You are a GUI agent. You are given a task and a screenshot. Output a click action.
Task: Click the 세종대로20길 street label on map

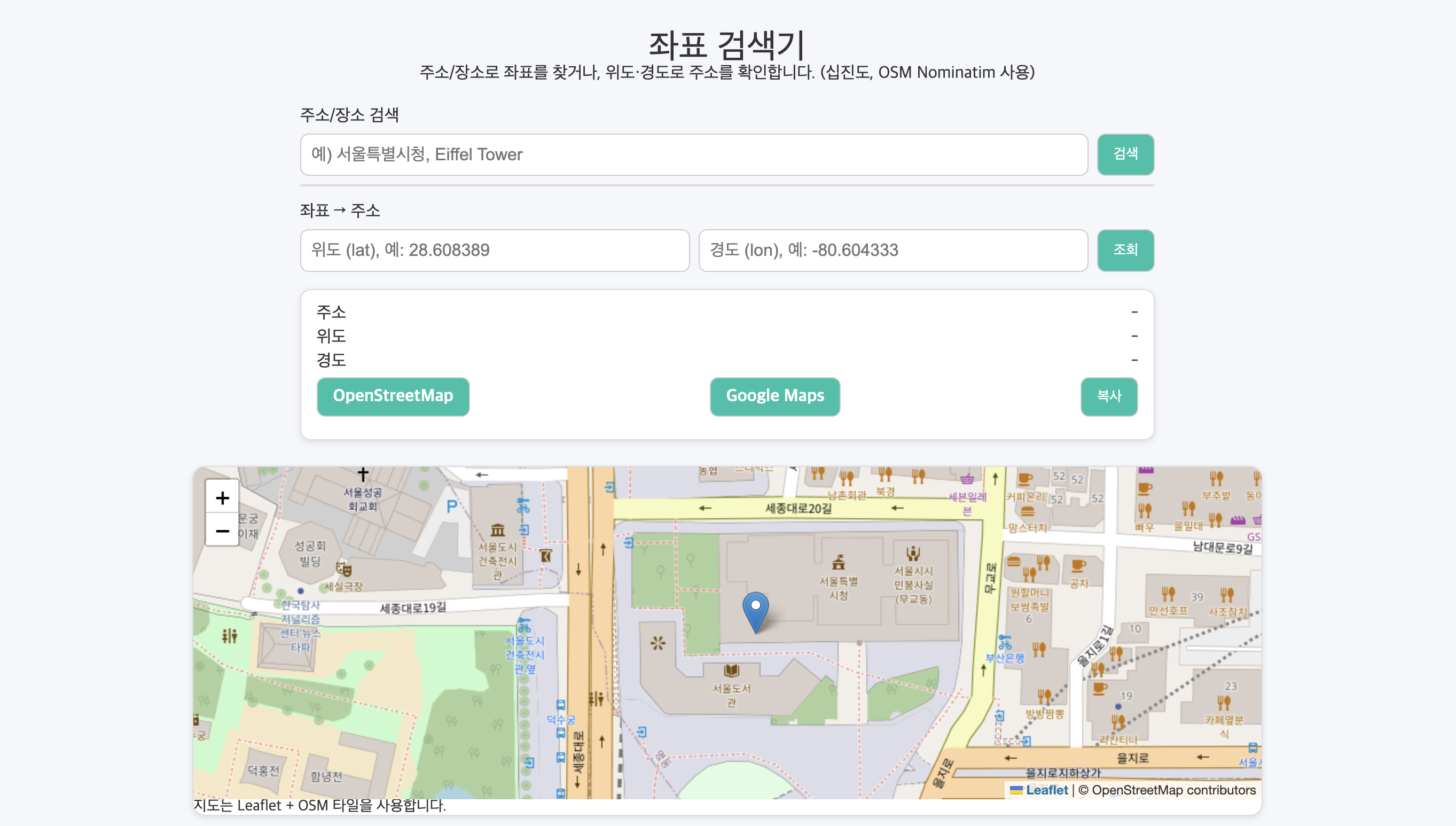coord(799,508)
